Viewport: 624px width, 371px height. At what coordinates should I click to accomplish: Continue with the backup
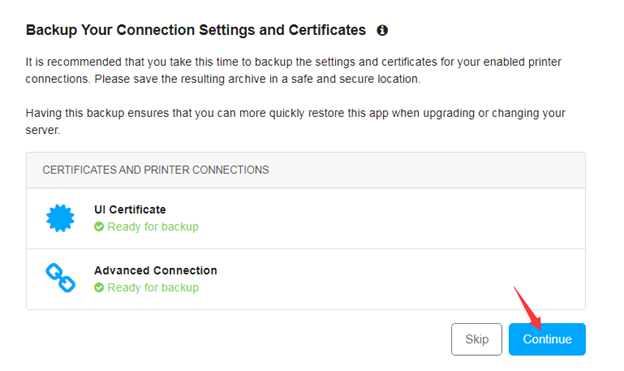(547, 339)
